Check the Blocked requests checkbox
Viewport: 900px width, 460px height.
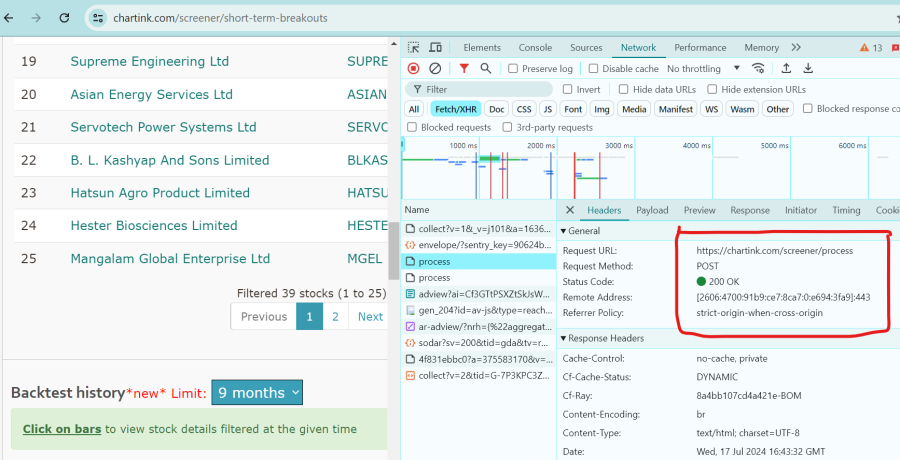click(412, 127)
